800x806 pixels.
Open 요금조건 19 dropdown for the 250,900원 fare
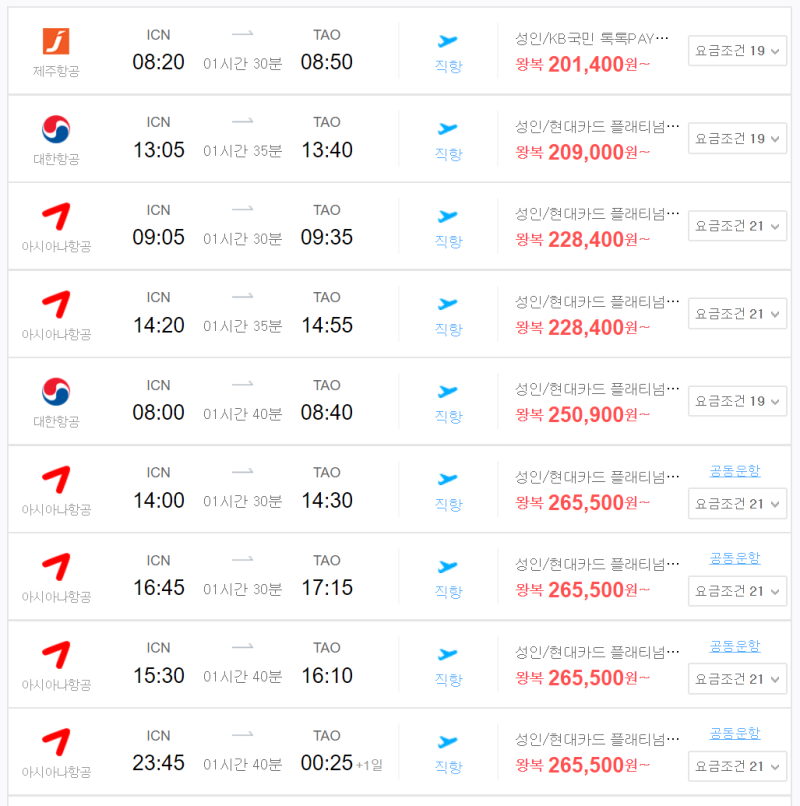click(x=737, y=401)
